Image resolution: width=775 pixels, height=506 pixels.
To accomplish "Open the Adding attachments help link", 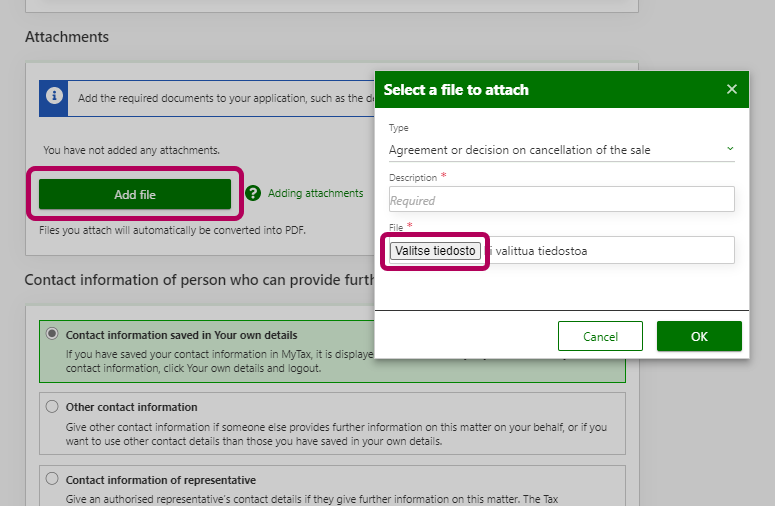I will tap(315, 193).
